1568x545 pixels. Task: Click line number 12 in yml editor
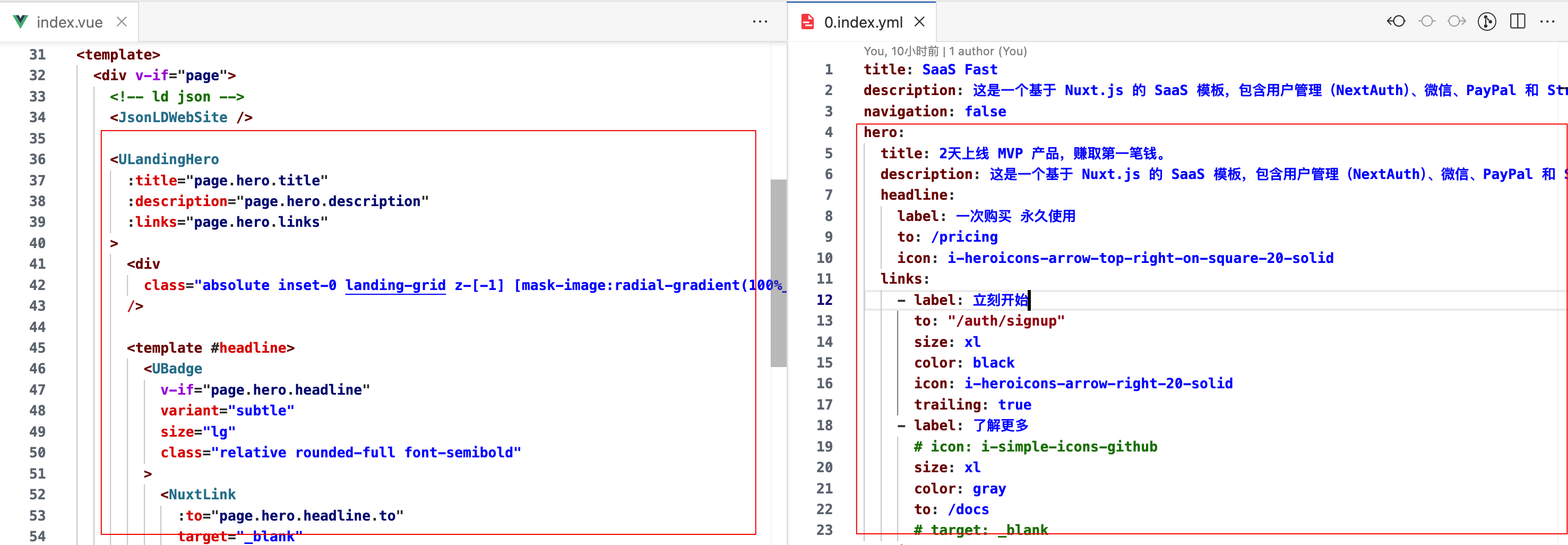point(824,300)
